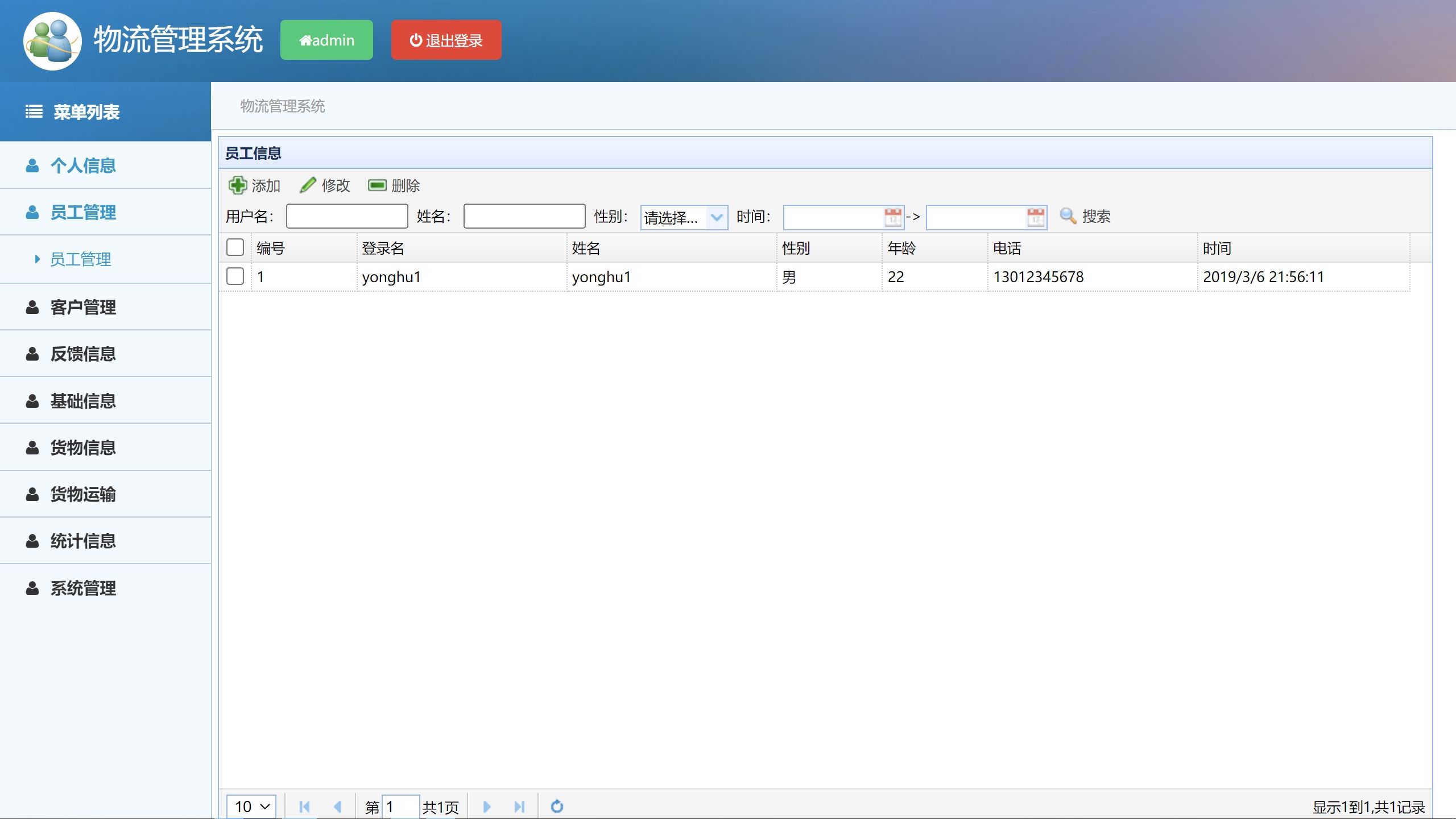Image resolution: width=1456 pixels, height=819 pixels.
Task: Change rows-per-page from 10 dropdown
Action: (x=249, y=806)
